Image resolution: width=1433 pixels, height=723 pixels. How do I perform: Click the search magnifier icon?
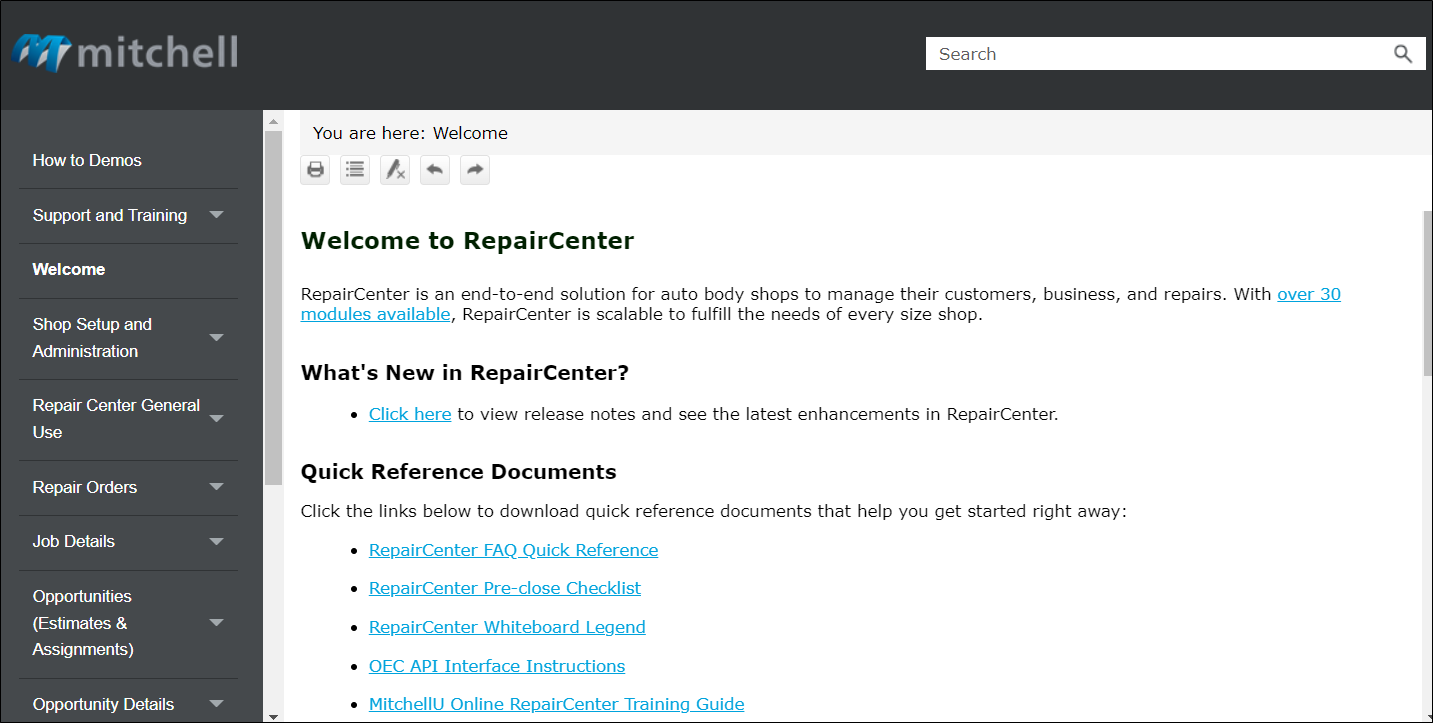pos(1403,54)
